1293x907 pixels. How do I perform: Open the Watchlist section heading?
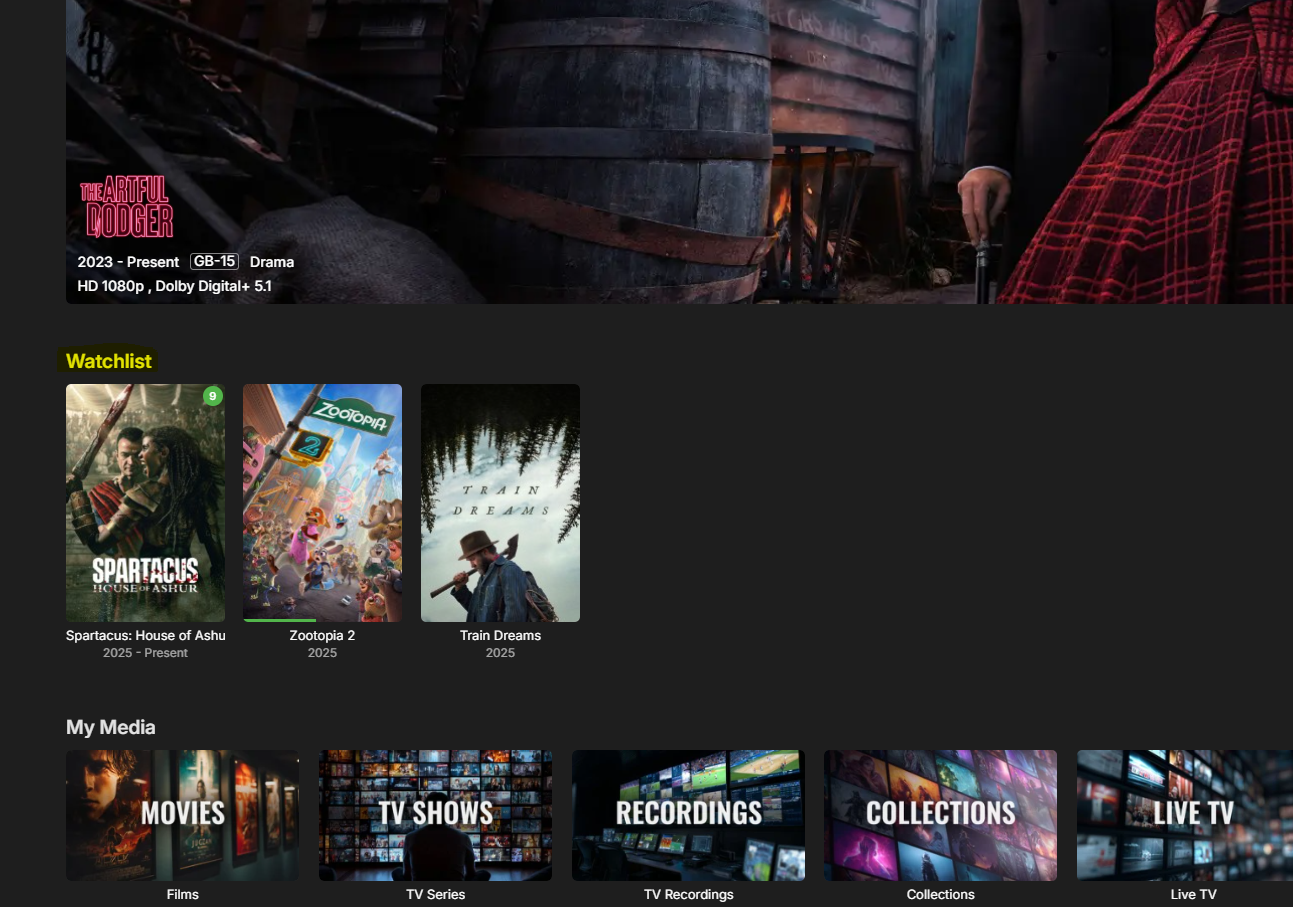click(x=109, y=361)
